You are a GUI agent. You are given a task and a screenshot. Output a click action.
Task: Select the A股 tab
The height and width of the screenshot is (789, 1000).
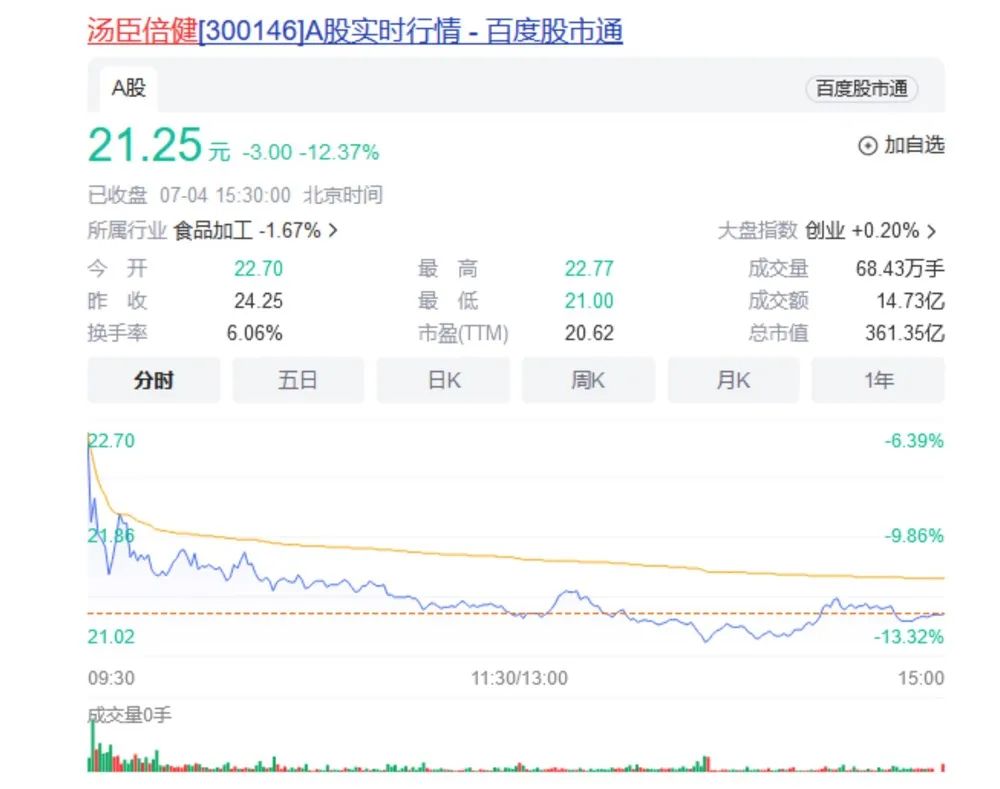click(129, 88)
